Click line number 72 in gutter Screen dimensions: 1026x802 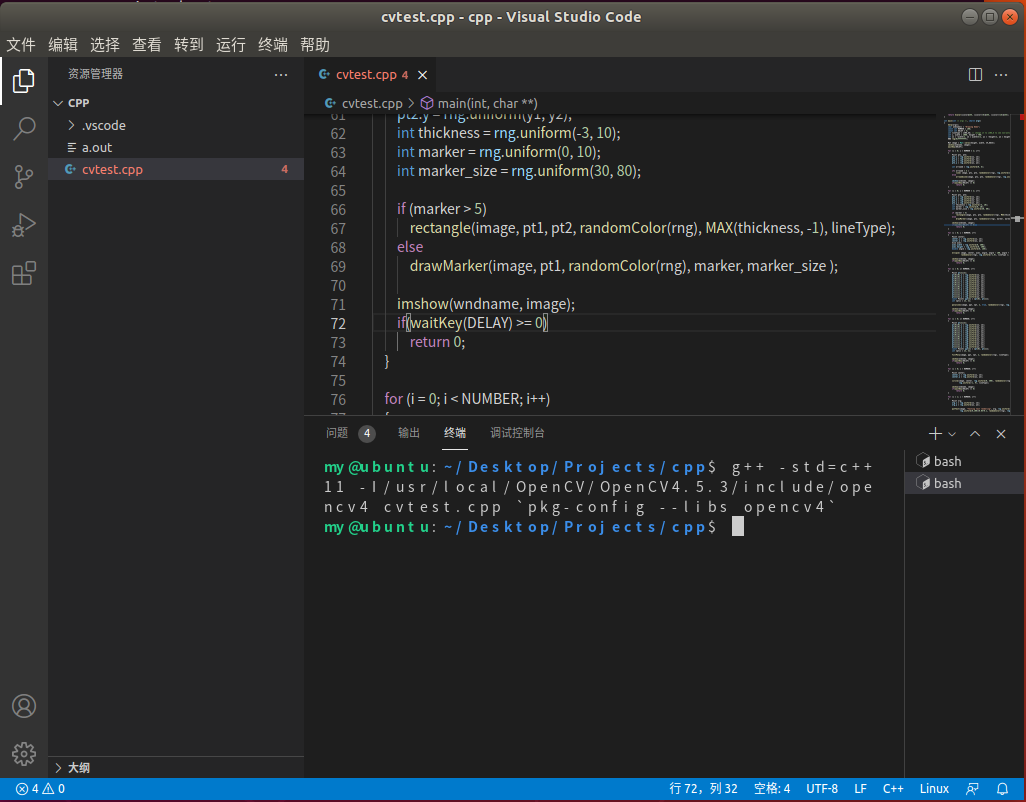[338, 324]
